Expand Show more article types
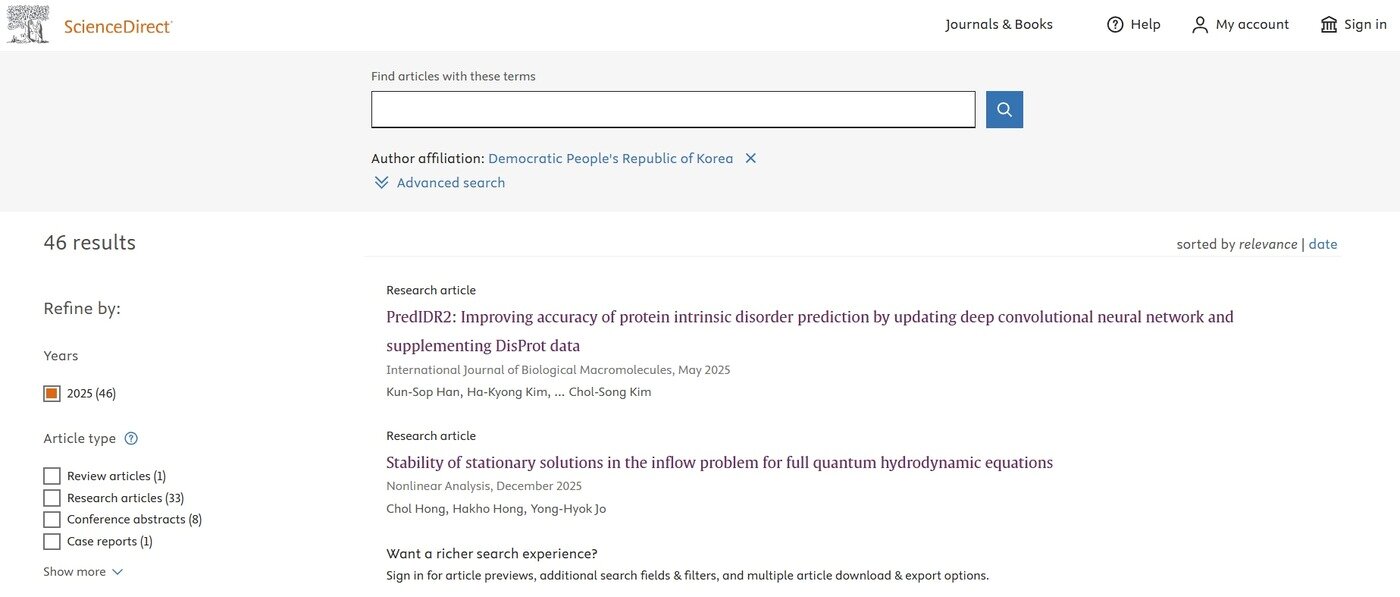Screen dimensions: 1400x597 coord(83,572)
